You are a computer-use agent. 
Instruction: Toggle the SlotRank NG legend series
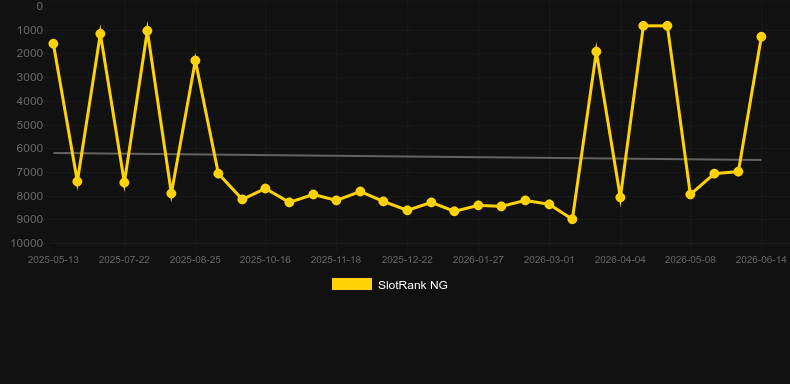pyautogui.click(x=389, y=285)
